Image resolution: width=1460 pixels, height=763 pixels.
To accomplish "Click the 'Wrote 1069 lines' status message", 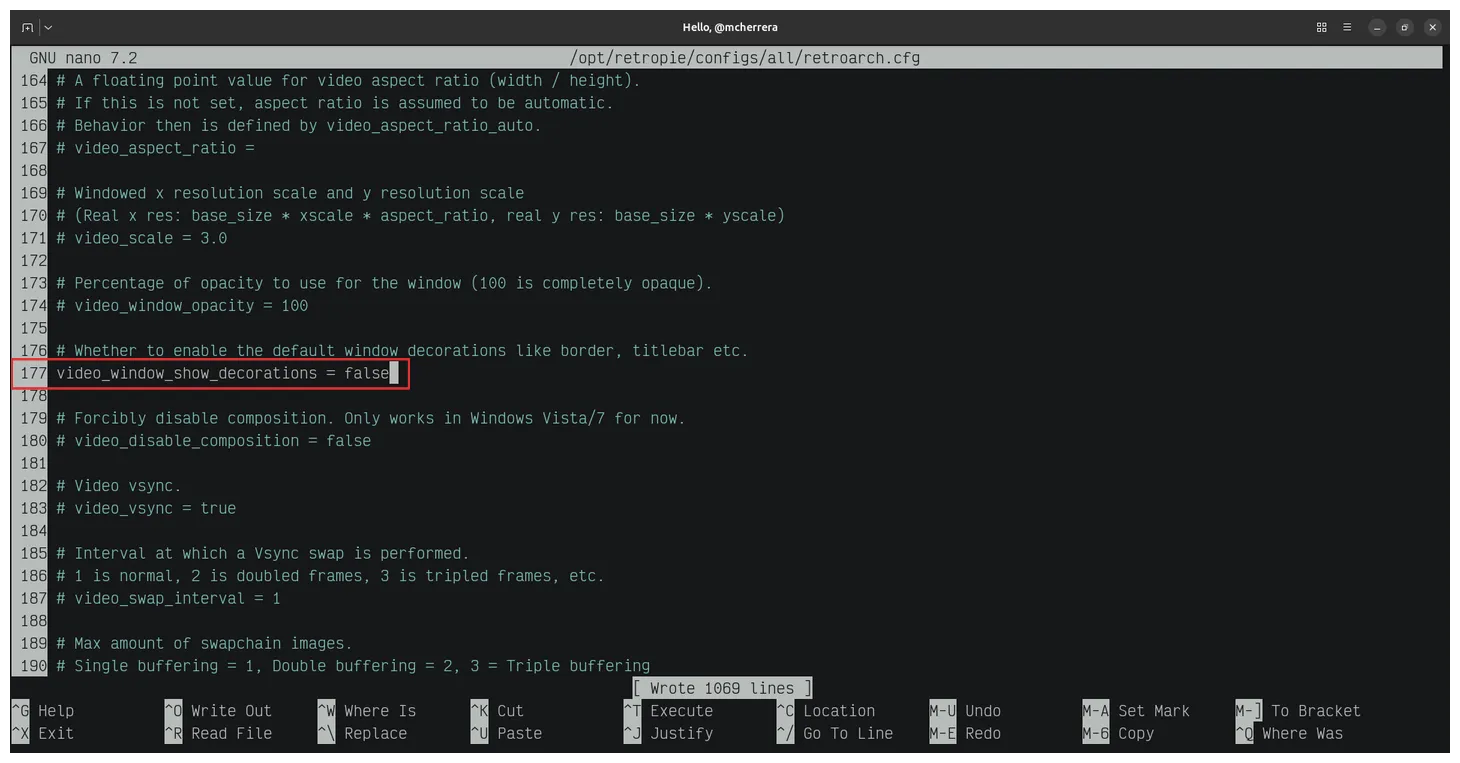I will coord(722,688).
